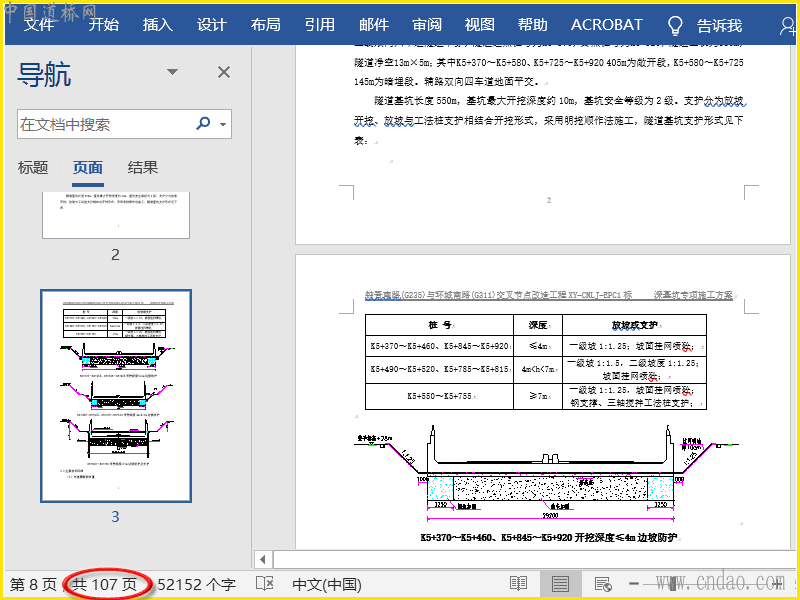The height and width of the screenshot is (600, 800).
Task: Click the table header 放坡或支护
Action: [635, 324]
